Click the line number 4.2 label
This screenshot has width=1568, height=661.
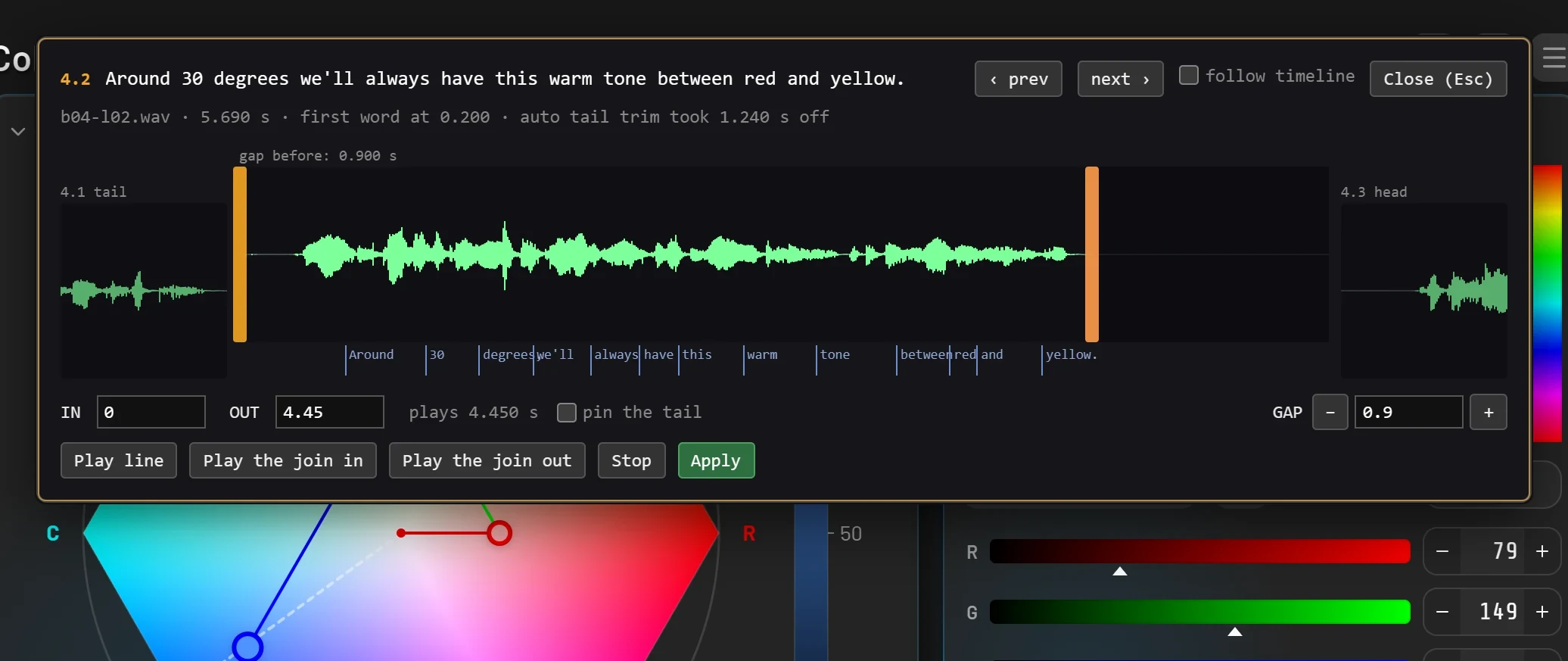(75, 80)
